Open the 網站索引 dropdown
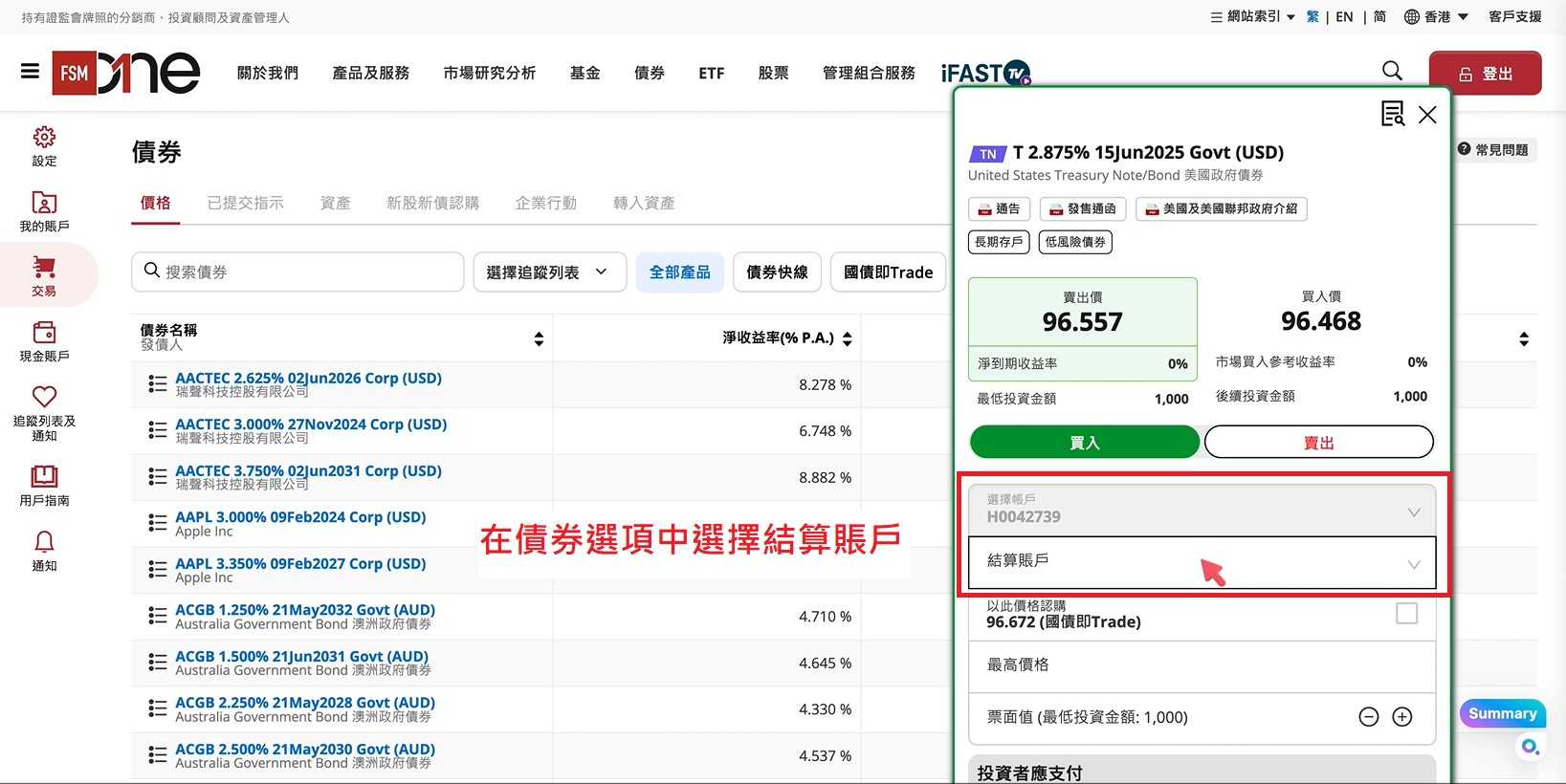1566x784 pixels. tap(1252, 16)
